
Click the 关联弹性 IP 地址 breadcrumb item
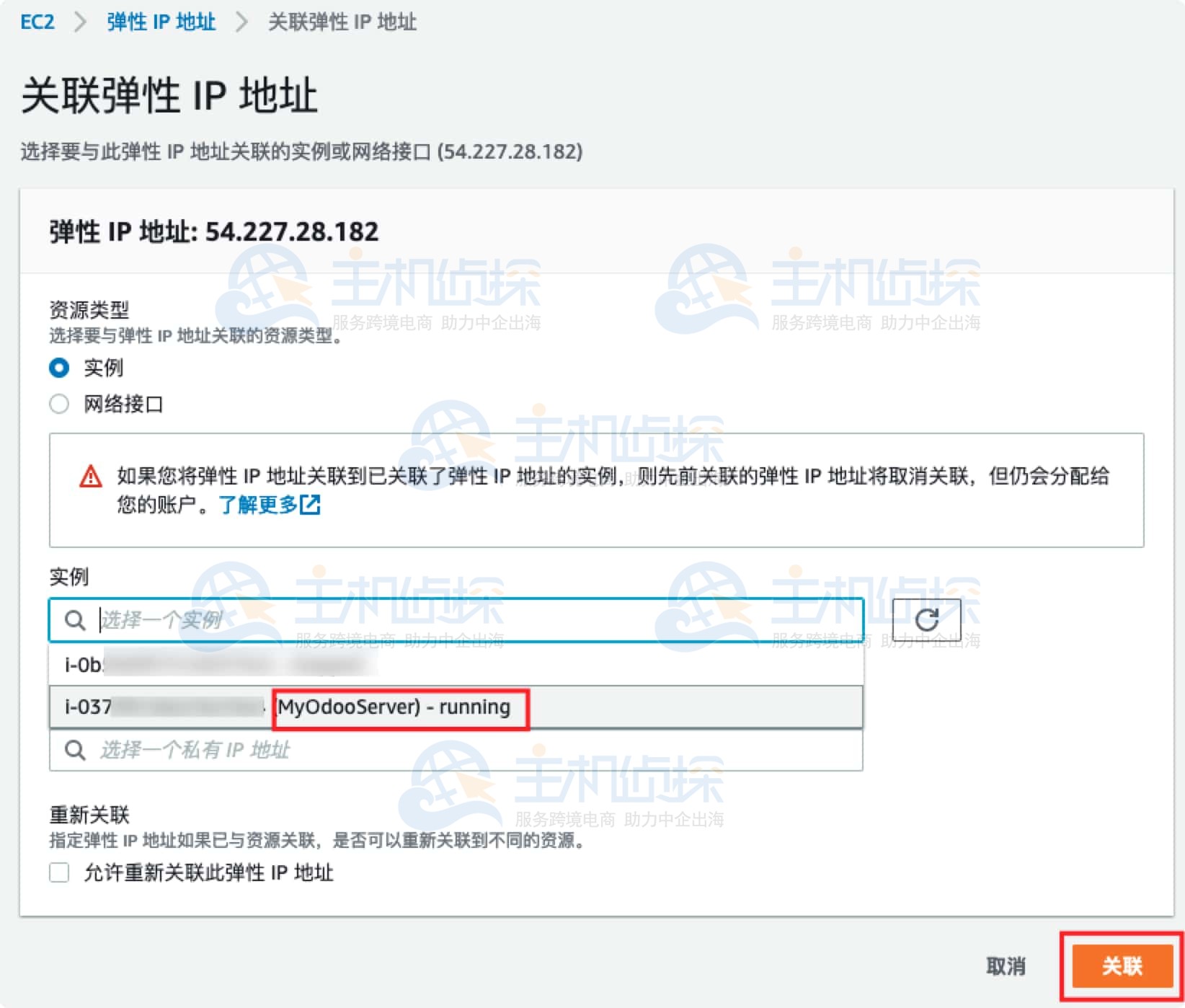tap(340, 22)
